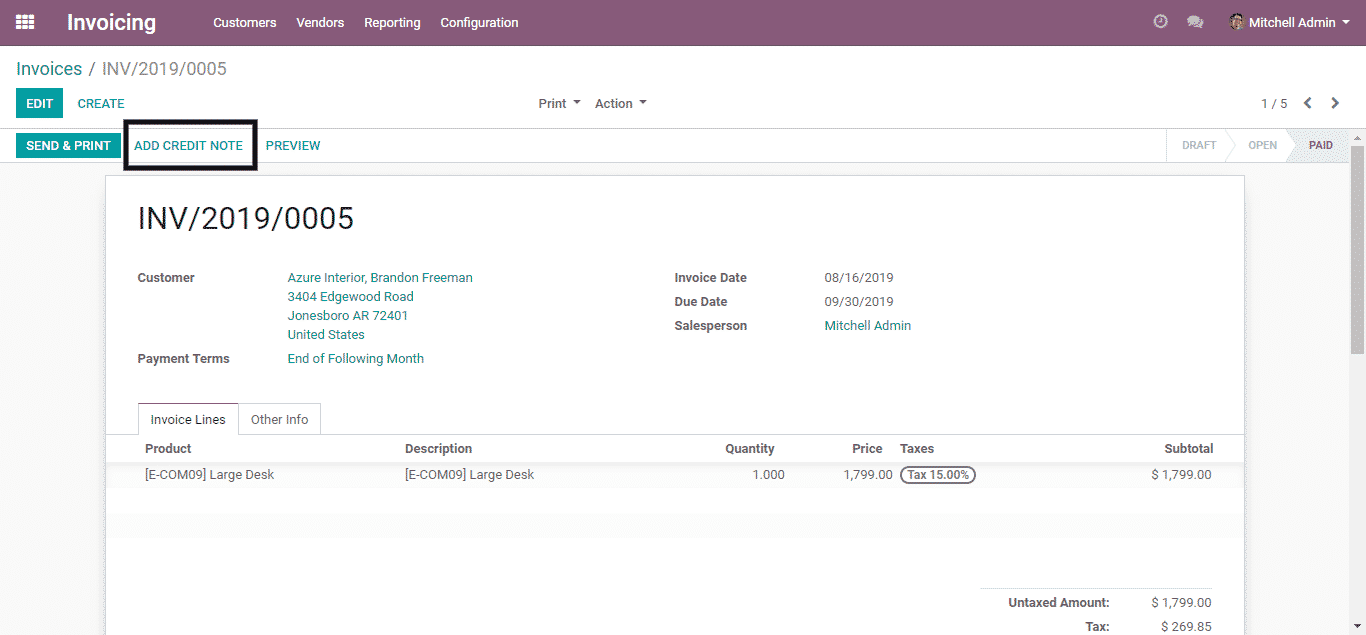Open End of Following Month link
1366x635 pixels.
coord(355,358)
